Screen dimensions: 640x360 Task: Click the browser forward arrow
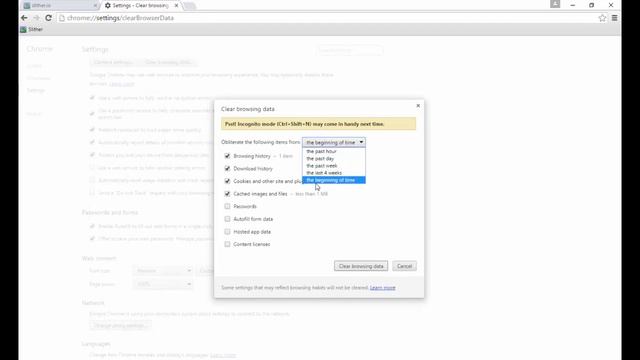36,18
